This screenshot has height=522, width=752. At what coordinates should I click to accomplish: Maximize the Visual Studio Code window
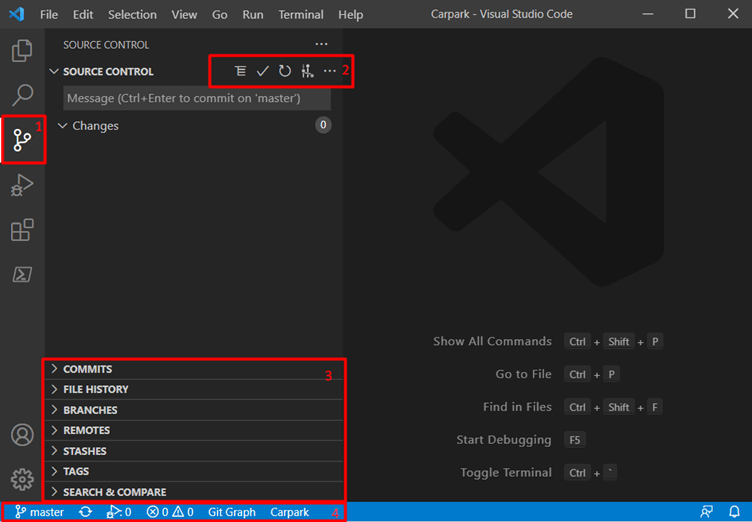690,14
